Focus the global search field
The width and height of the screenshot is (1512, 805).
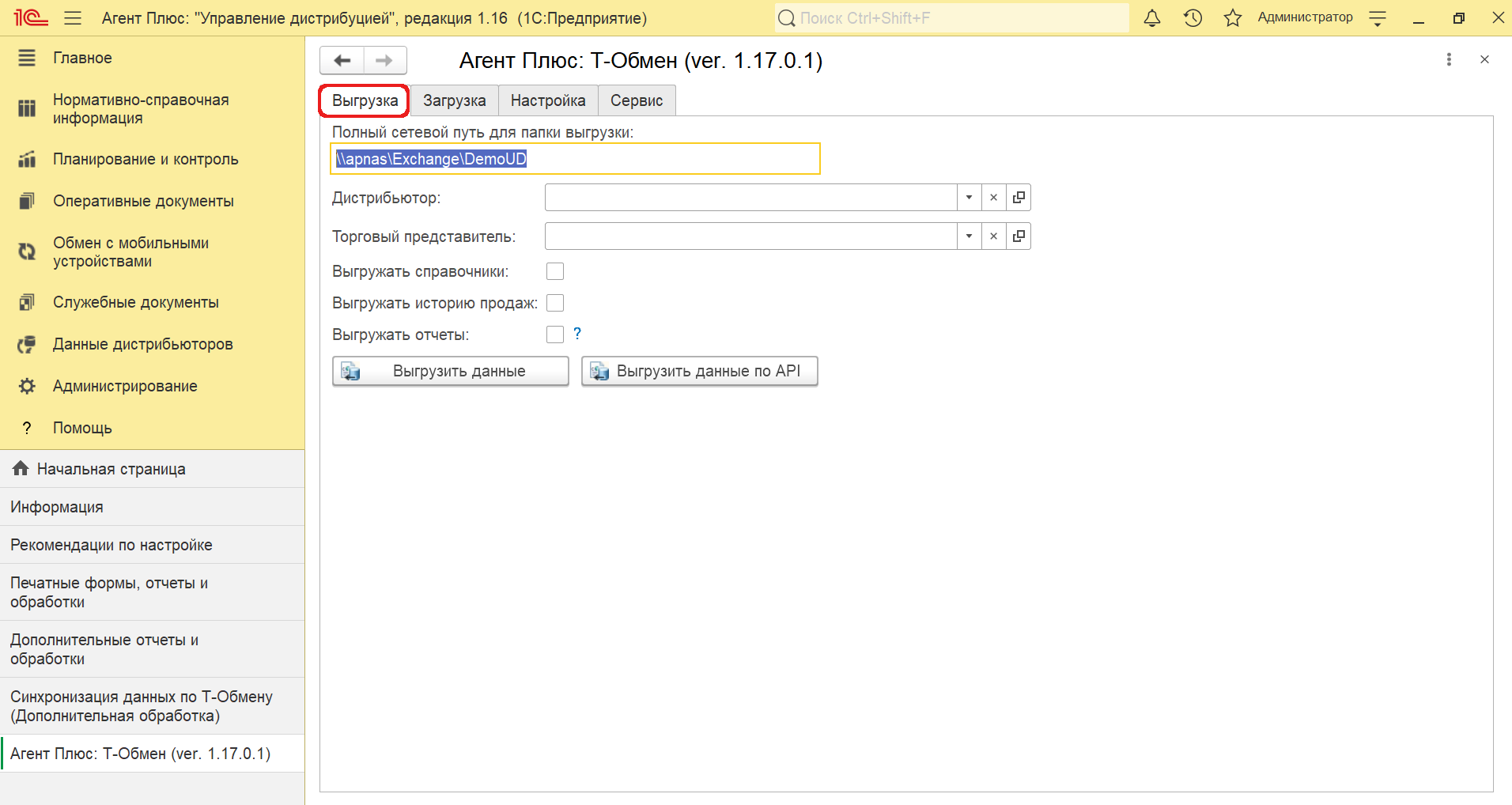(951, 17)
